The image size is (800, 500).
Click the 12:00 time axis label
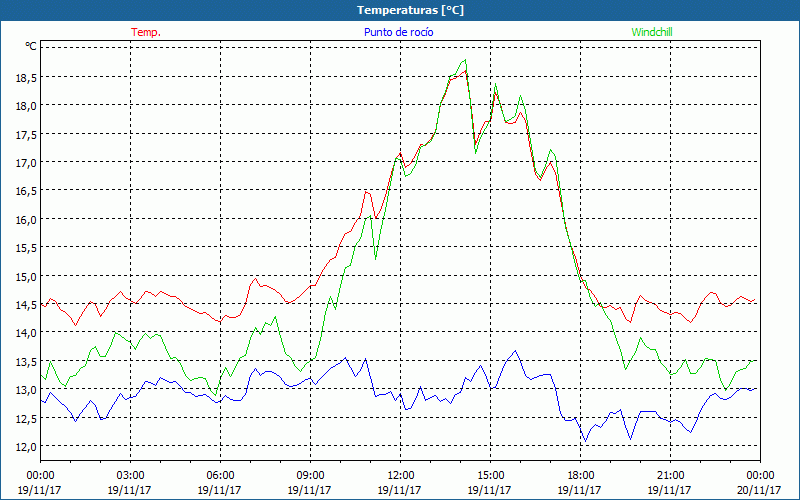click(x=400, y=475)
